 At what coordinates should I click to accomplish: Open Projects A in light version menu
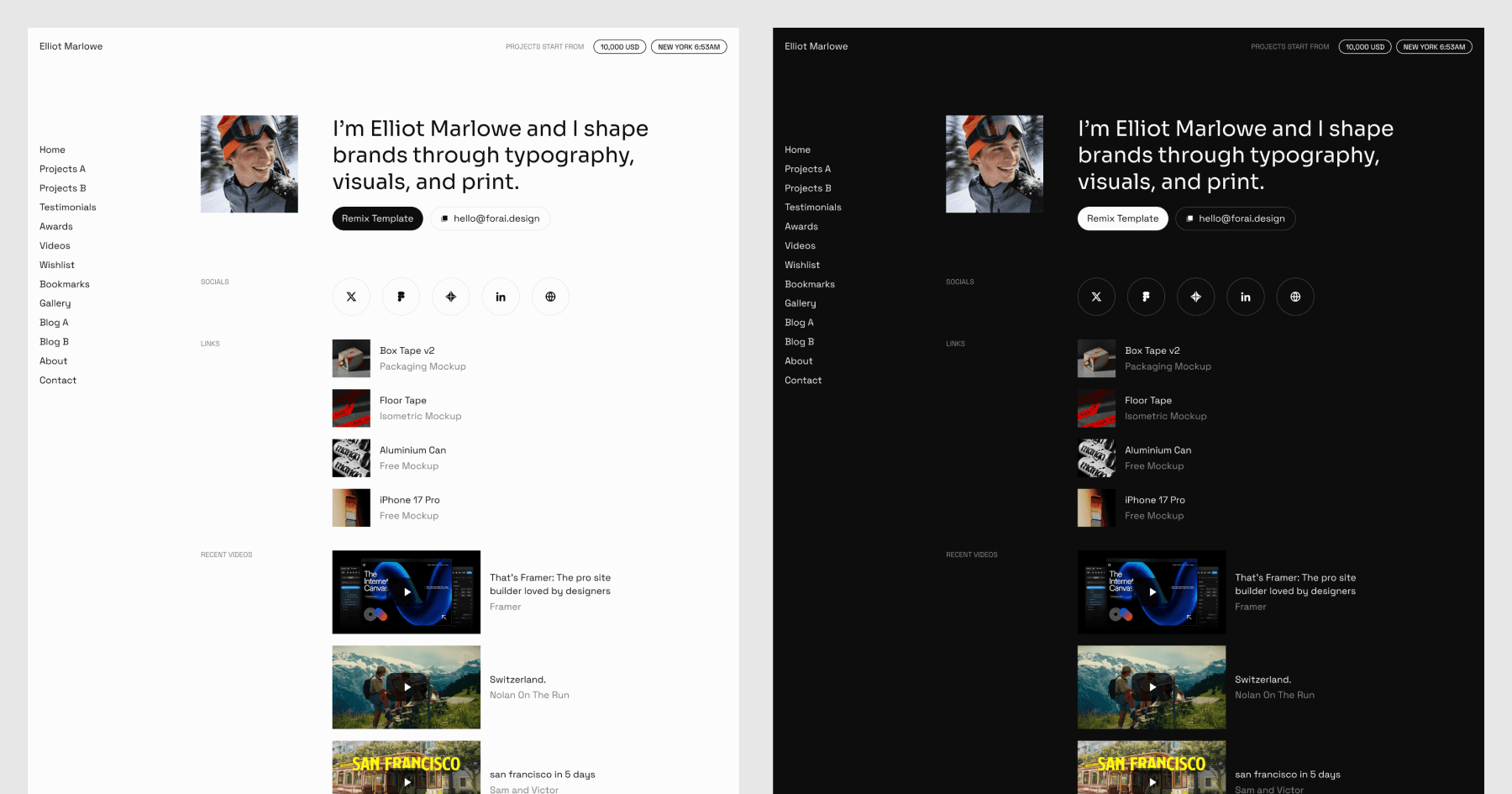[62, 169]
